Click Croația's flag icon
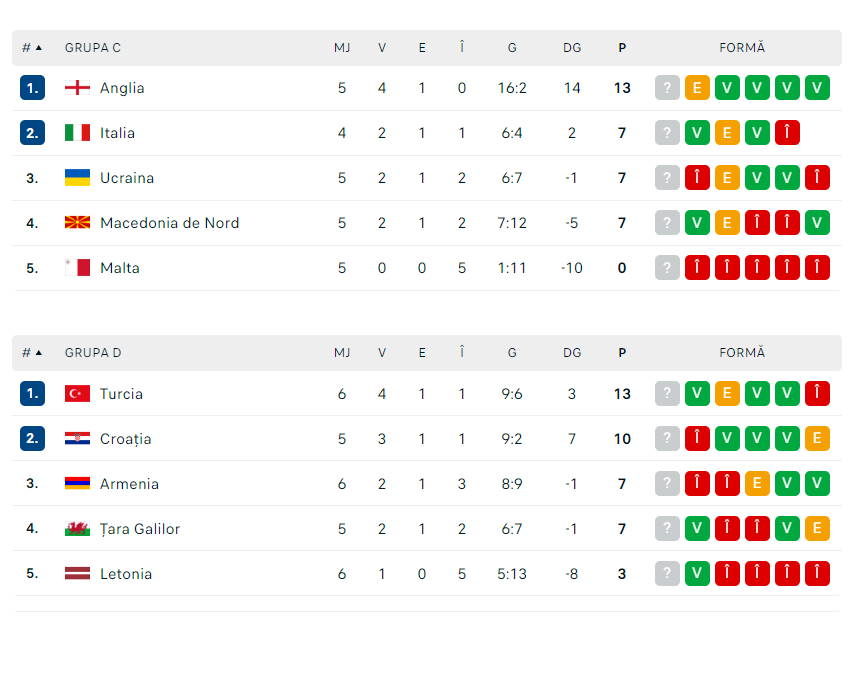856x676 pixels. 78,438
